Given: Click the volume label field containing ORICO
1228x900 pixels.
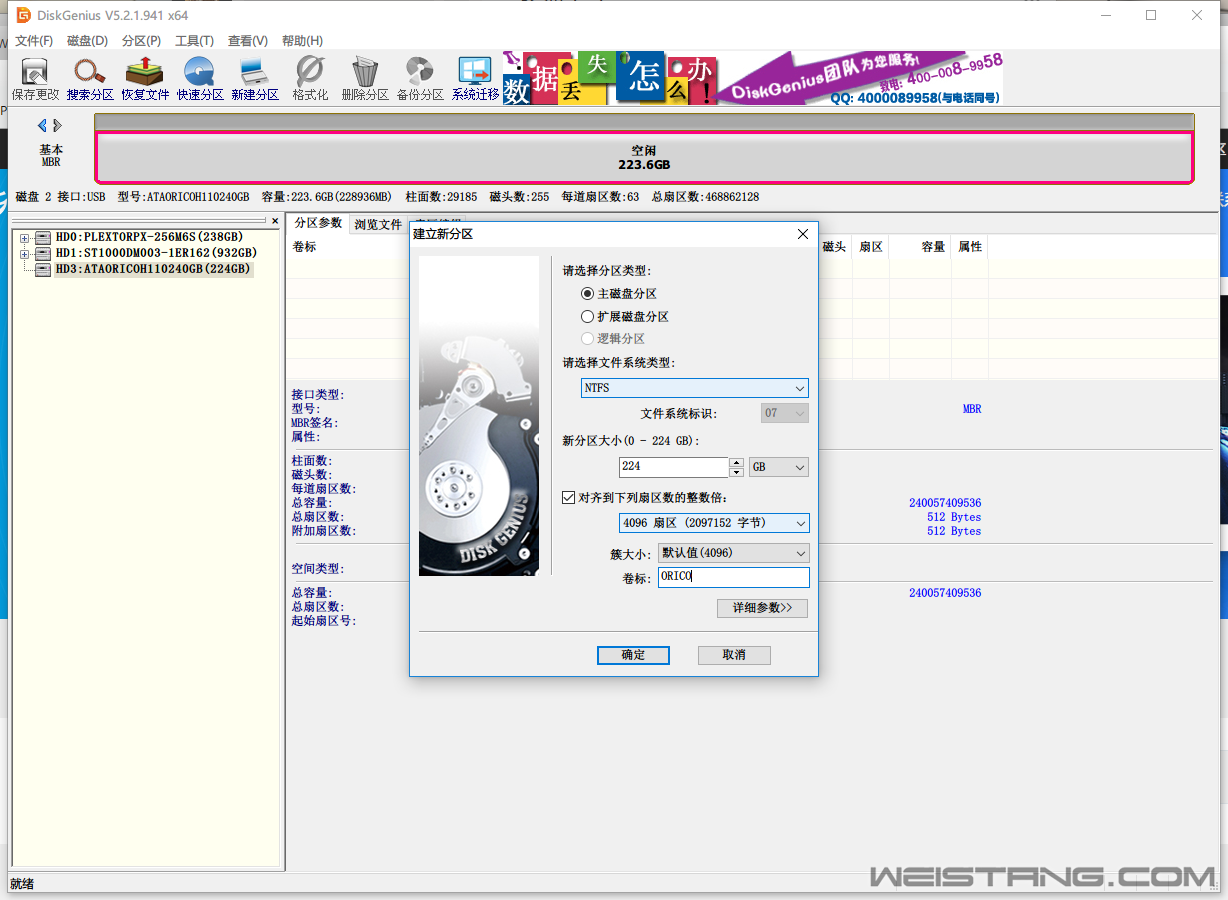Looking at the screenshot, I should [x=733, y=577].
